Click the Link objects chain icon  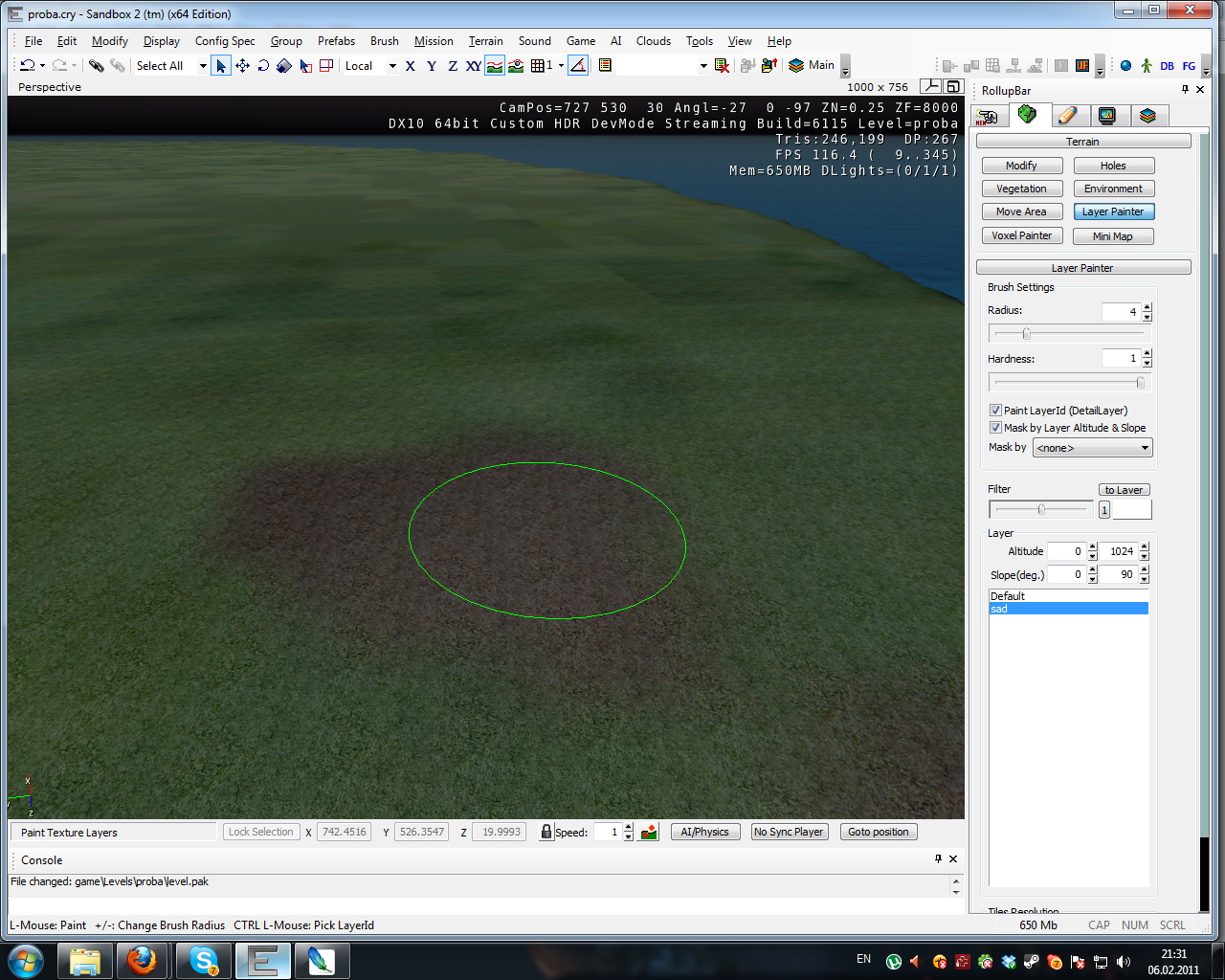pyautogui.click(x=96, y=66)
